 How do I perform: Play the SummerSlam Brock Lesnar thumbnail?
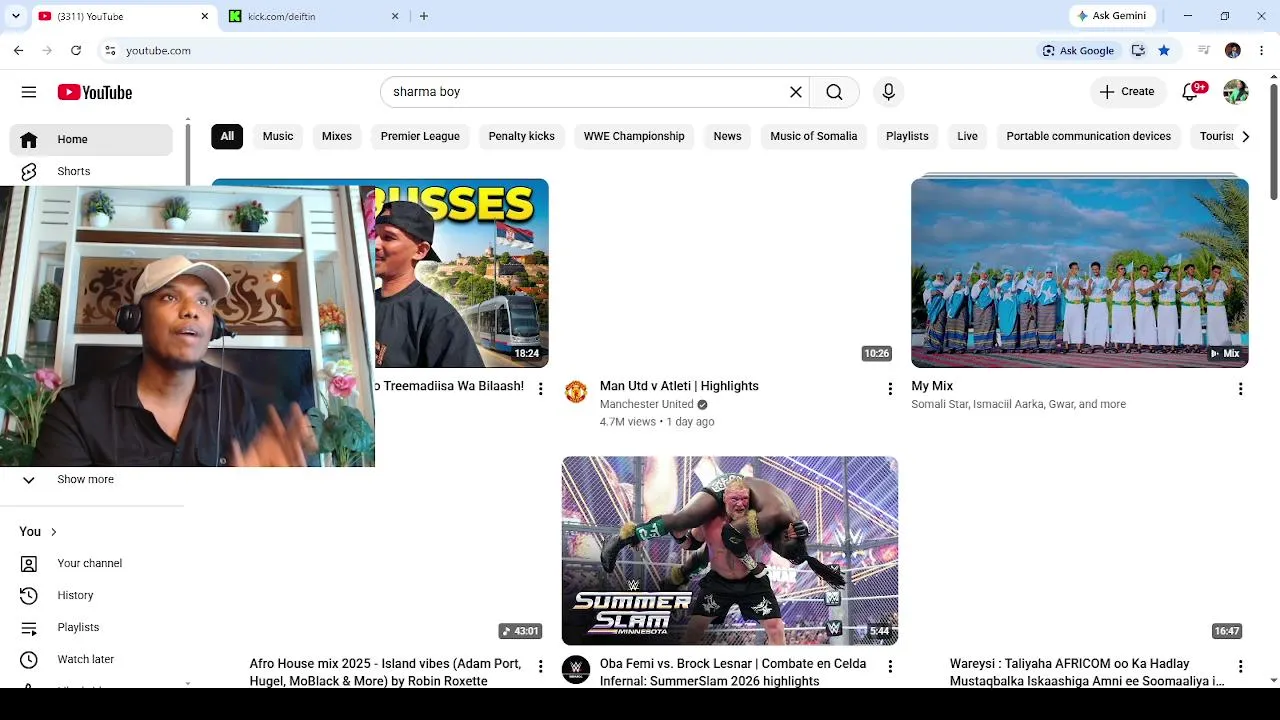pyautogui.click(x=730, y=551)
